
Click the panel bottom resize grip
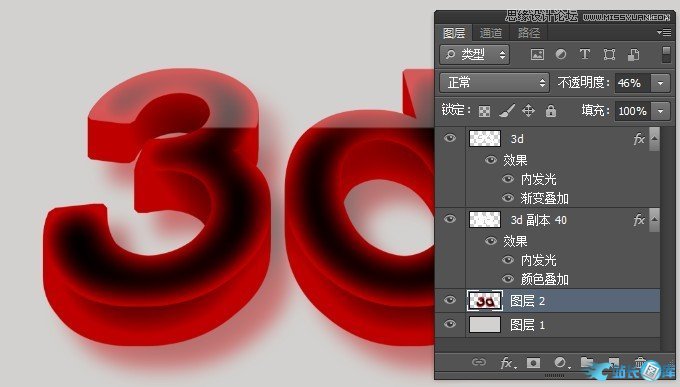tap(555, 375)
